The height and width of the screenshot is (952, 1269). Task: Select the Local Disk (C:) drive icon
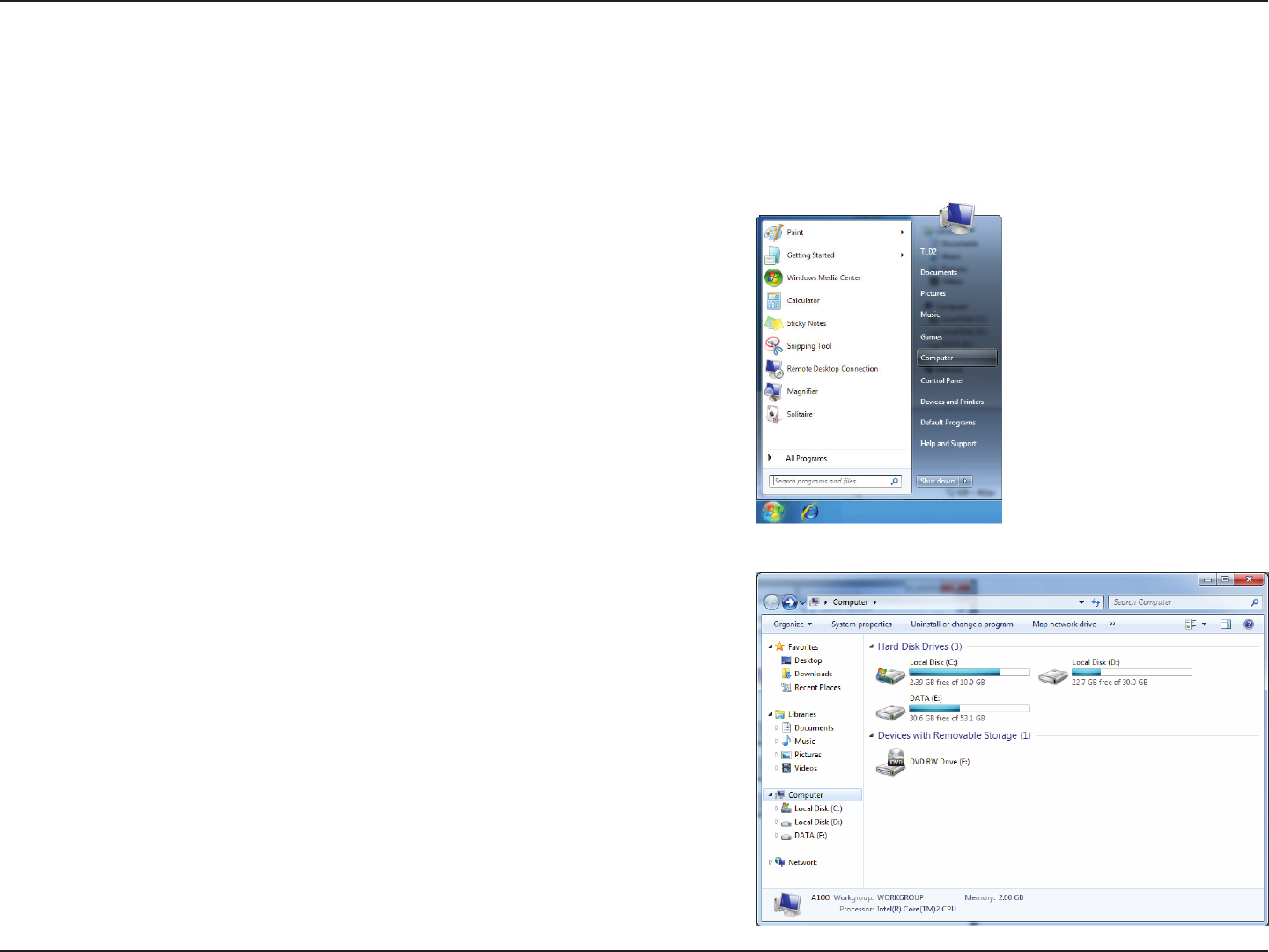coord(890,675)
